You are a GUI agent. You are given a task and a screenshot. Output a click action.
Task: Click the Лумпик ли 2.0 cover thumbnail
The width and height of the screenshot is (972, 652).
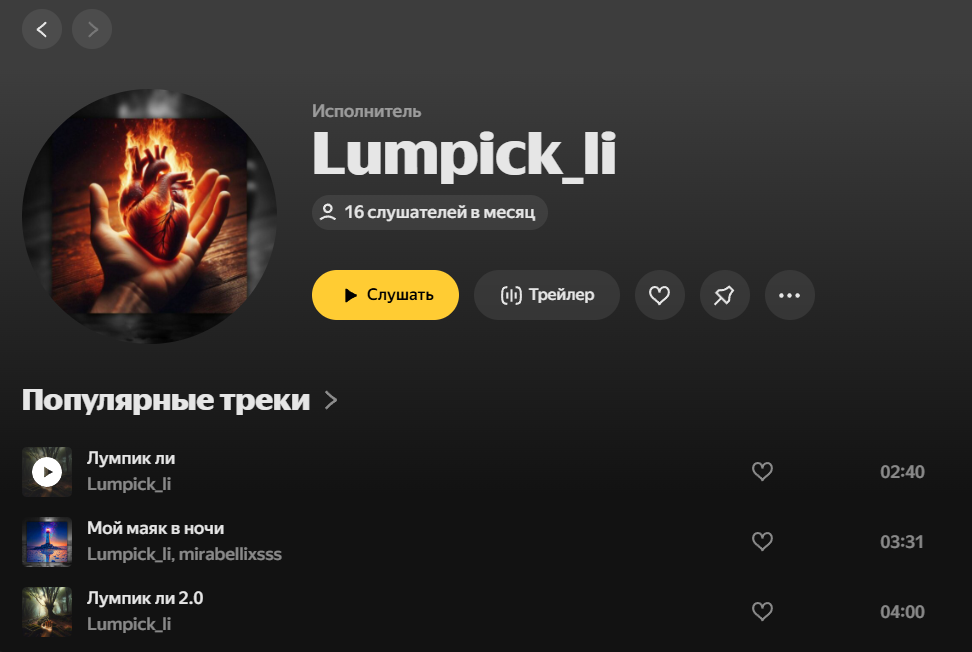pos(47,612)
